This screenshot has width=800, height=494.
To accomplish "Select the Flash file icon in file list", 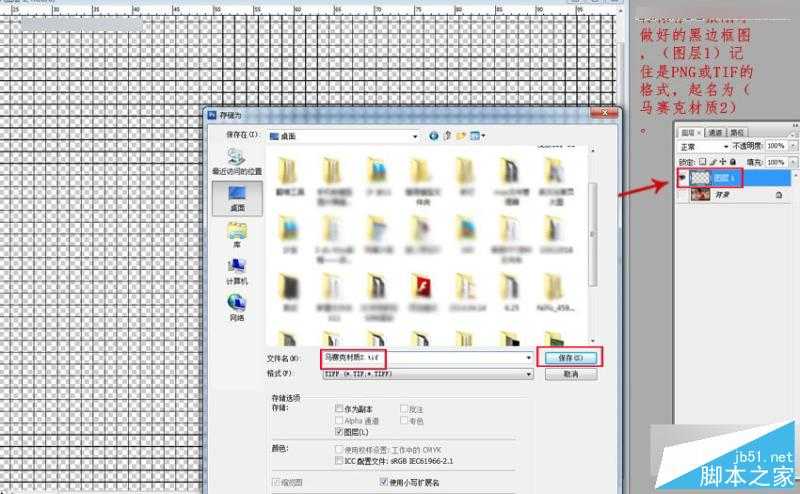I will 422,287.
